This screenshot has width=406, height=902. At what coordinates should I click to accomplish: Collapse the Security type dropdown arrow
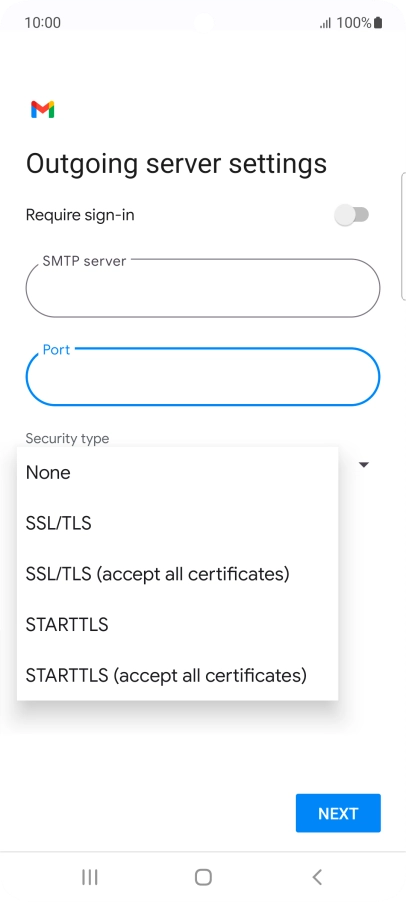pyautogui.click(x=363, y=464)
